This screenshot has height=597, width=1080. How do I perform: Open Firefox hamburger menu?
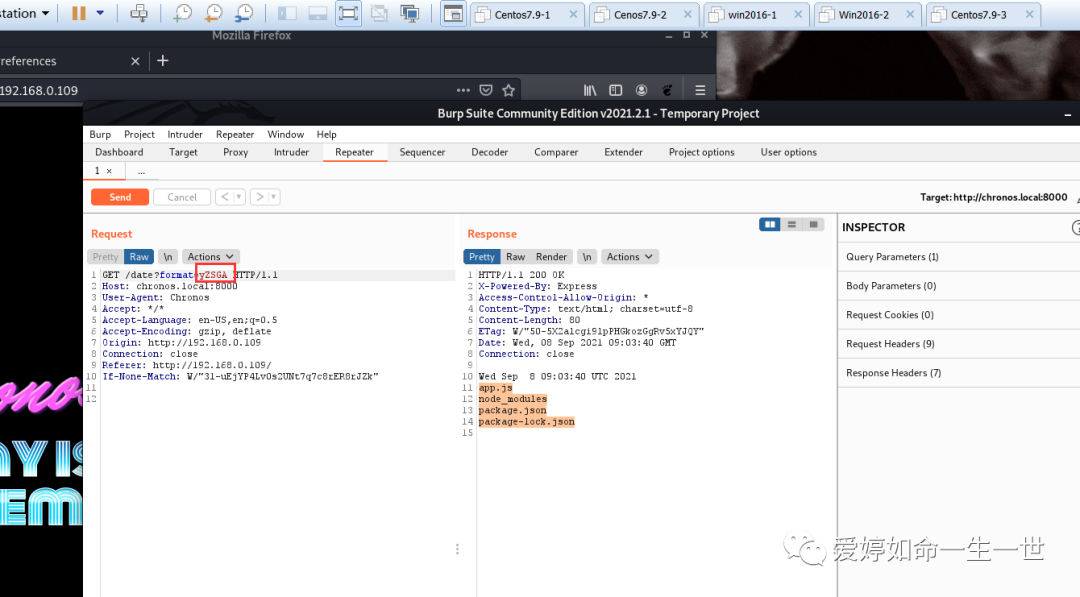(700, 90)
